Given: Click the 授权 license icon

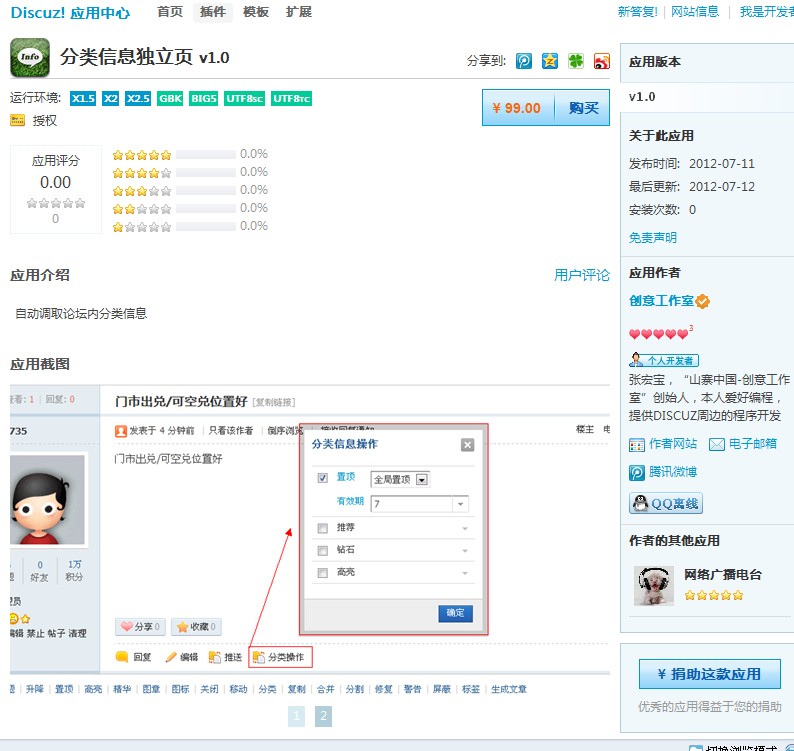Looking at the screenshot, I should [x=17, y=121].
